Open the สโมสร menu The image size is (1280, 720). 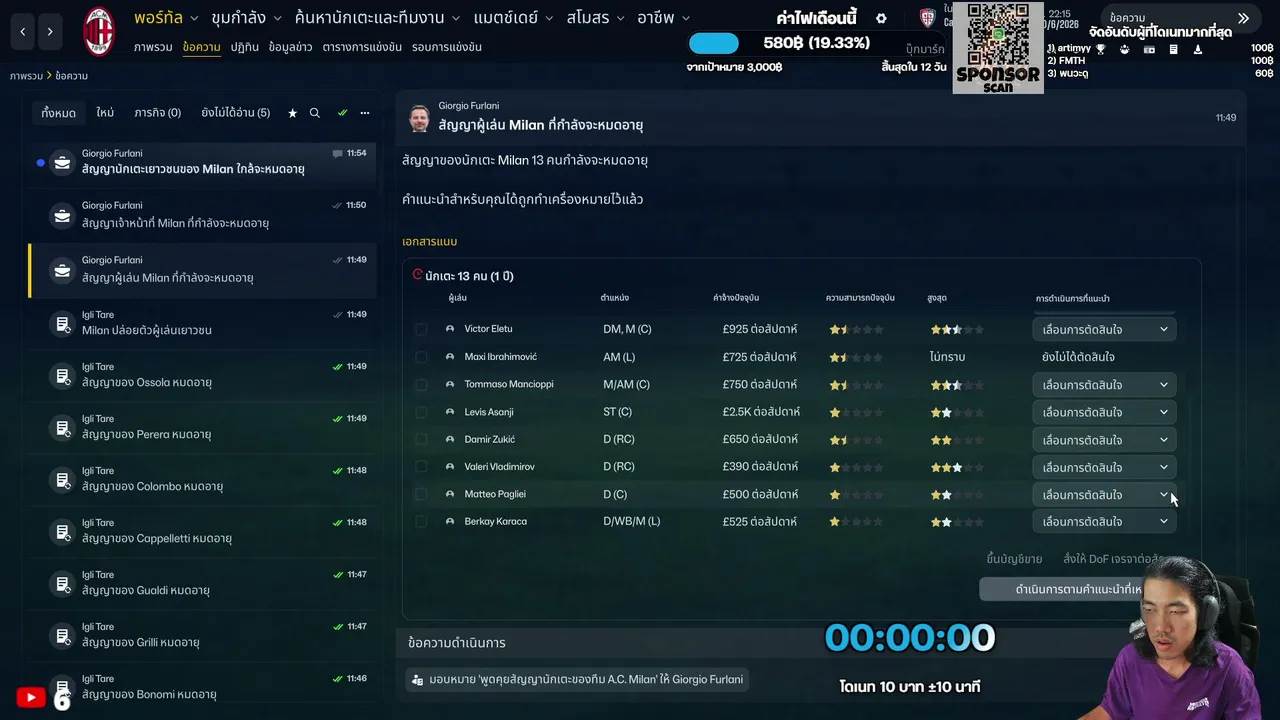click(x=594, y=18)
